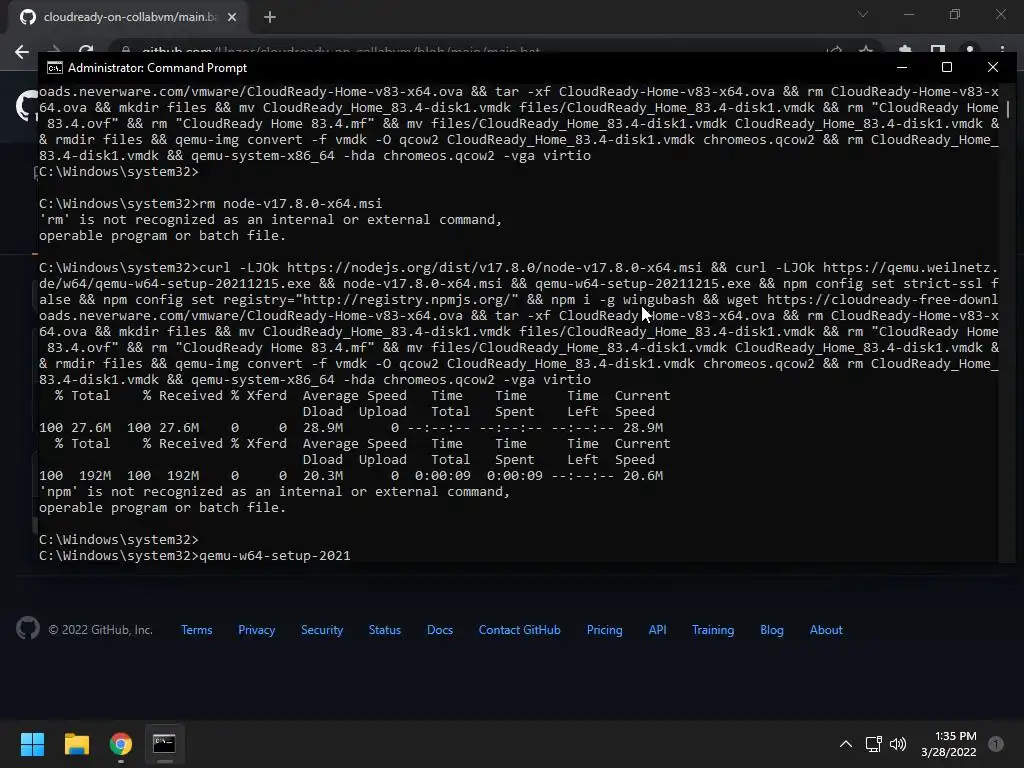Minimize the Command Prompt window

pyautogui.click(x=902, y=67)
